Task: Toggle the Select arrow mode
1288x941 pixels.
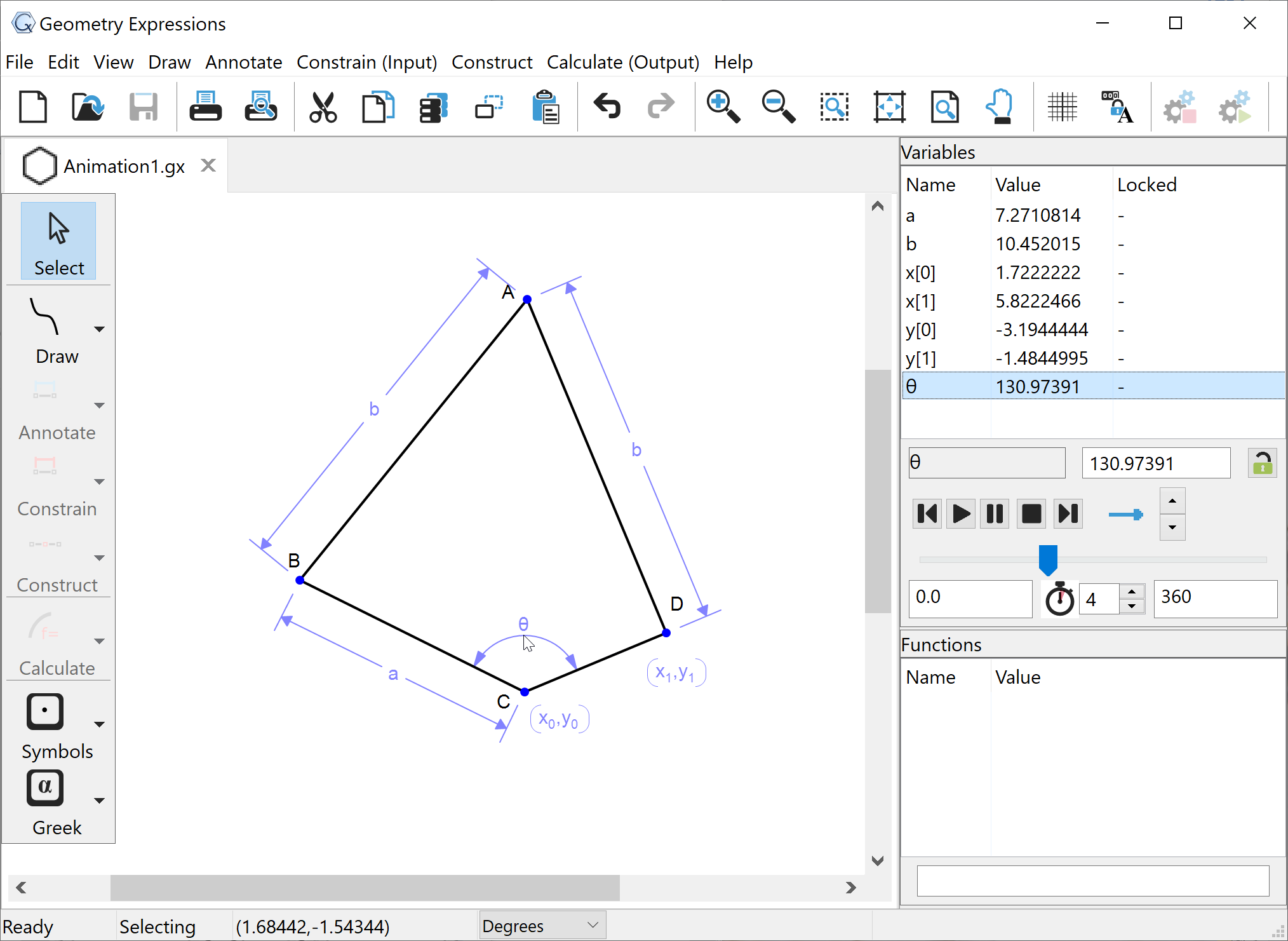Action: [x=58, y=240]
